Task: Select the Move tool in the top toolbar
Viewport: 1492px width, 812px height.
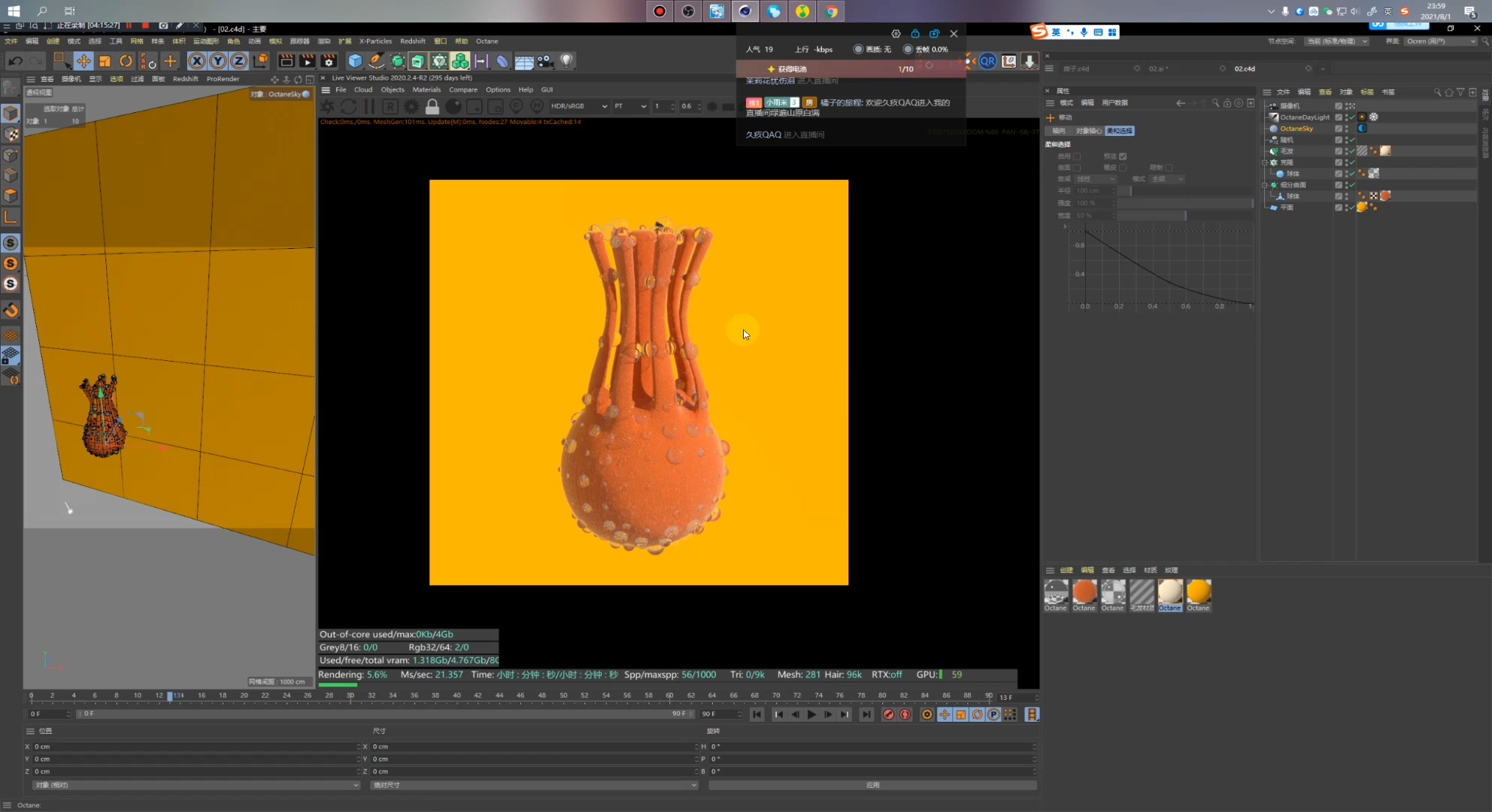Action: 83,61
